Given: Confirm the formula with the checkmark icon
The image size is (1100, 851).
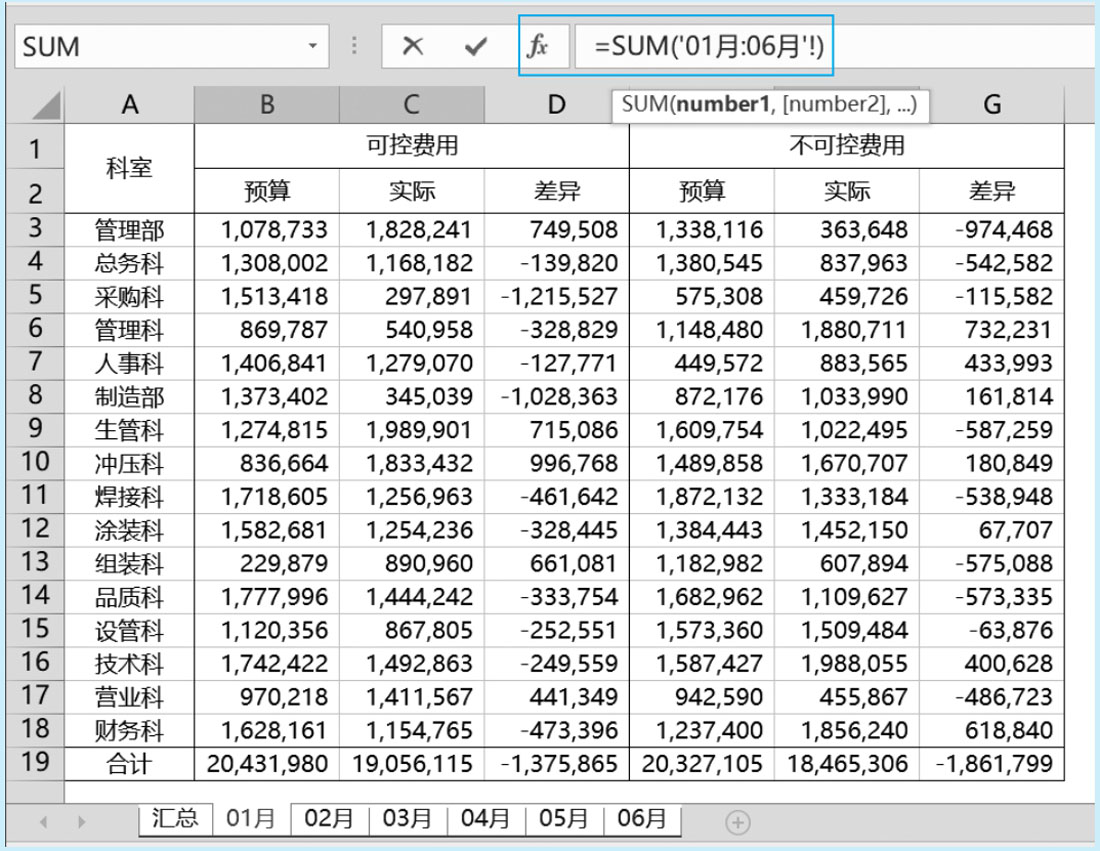Looking at the screenshot, I should (x=476, y=46).
